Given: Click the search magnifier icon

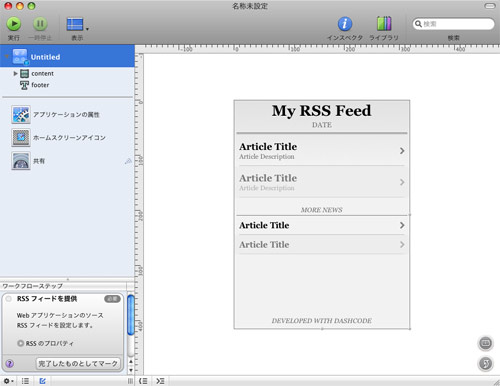Looking at the screenshot, I should [418, 24].
